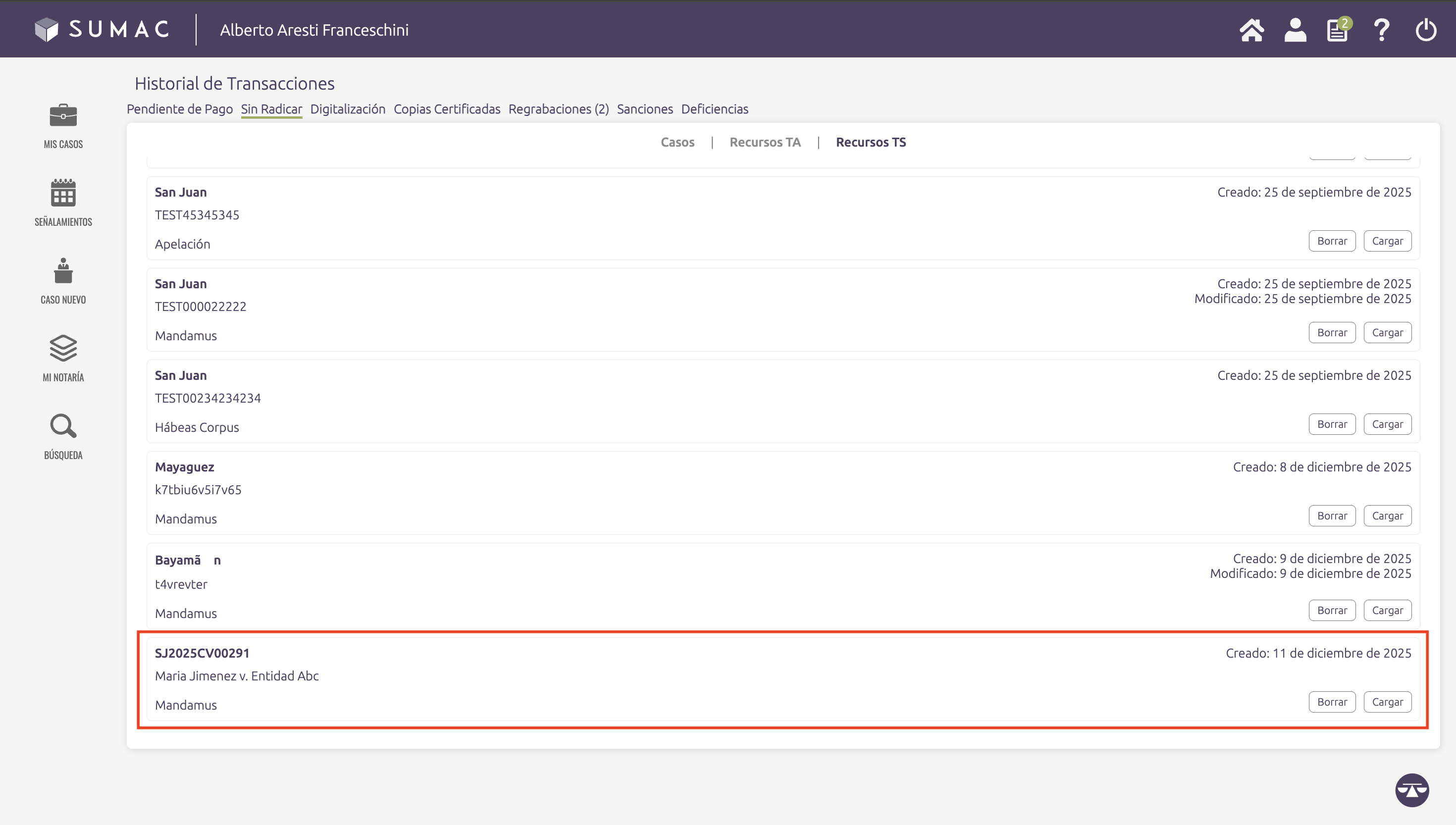Open the Deficiencias tab
1456x825 pixels.
pyautogui.click(x=715, y=109)
